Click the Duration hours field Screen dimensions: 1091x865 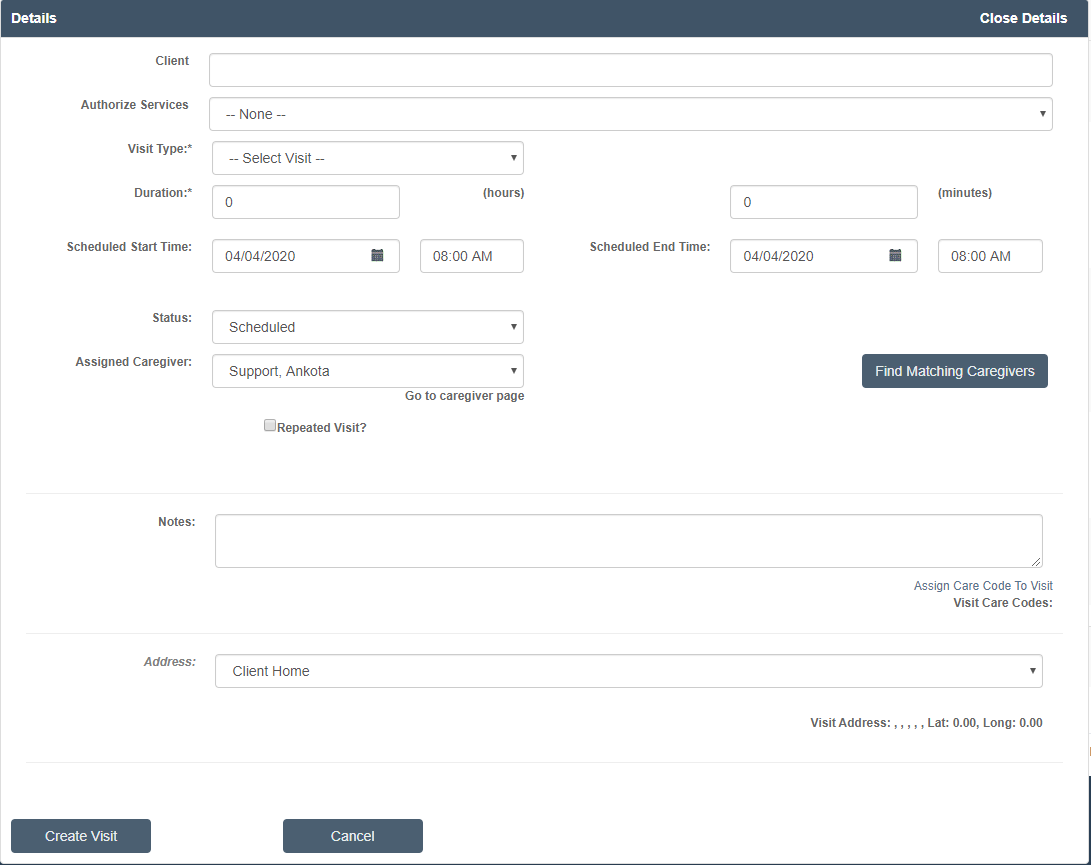(306, 202)
